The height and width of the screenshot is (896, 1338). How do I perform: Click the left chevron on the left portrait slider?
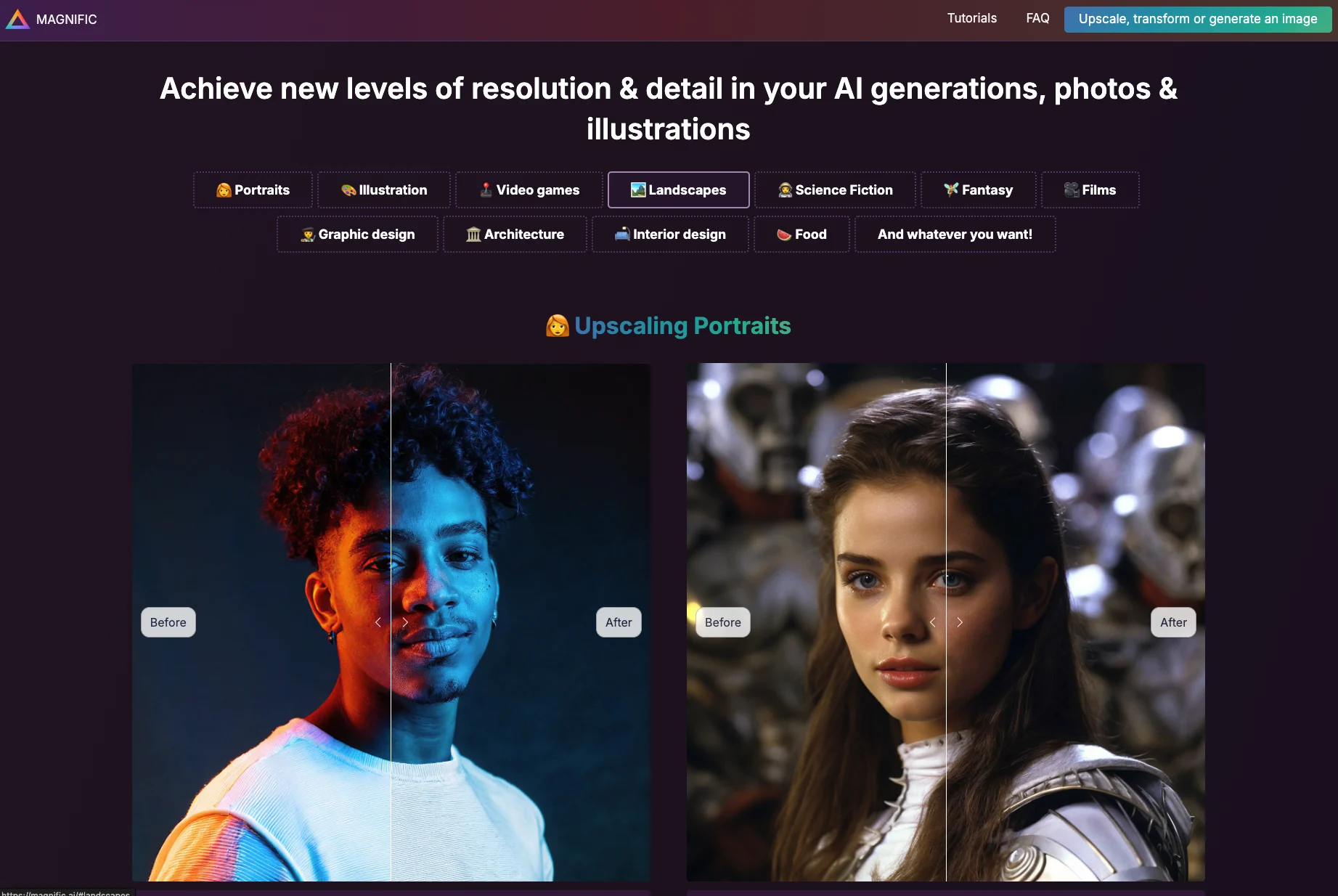[378, 622]
